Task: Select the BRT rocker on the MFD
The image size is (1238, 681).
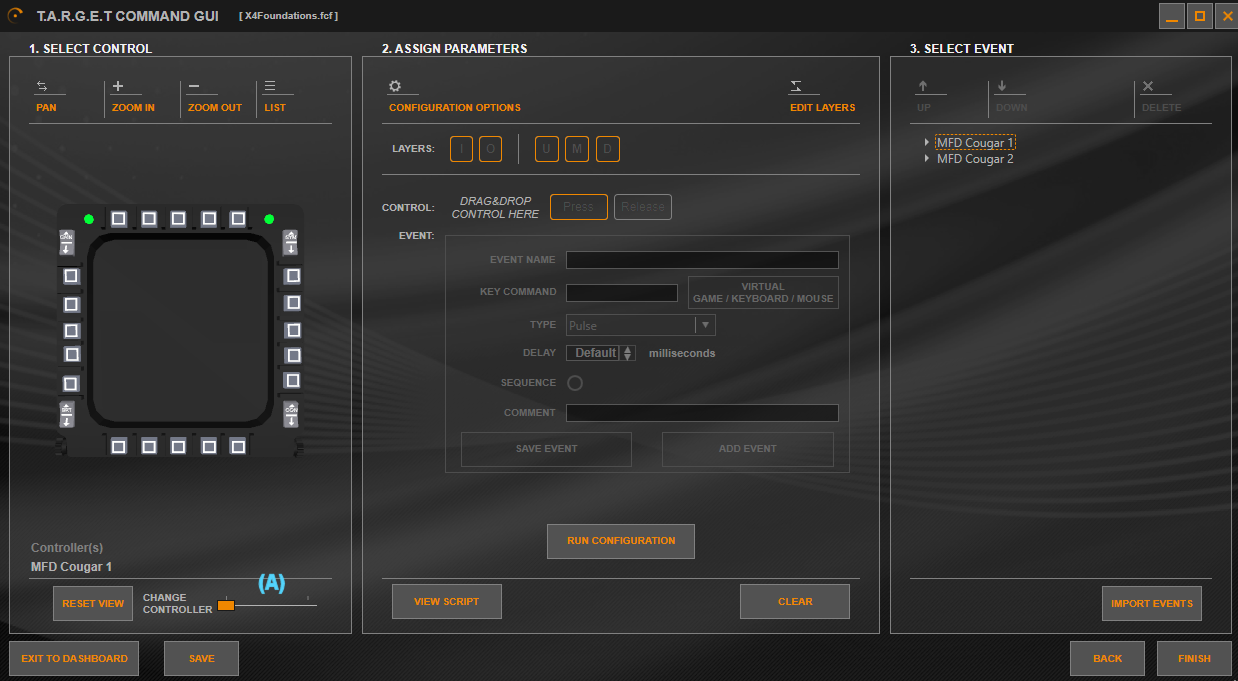Action: pyautogui.click(x=67, y=414)
